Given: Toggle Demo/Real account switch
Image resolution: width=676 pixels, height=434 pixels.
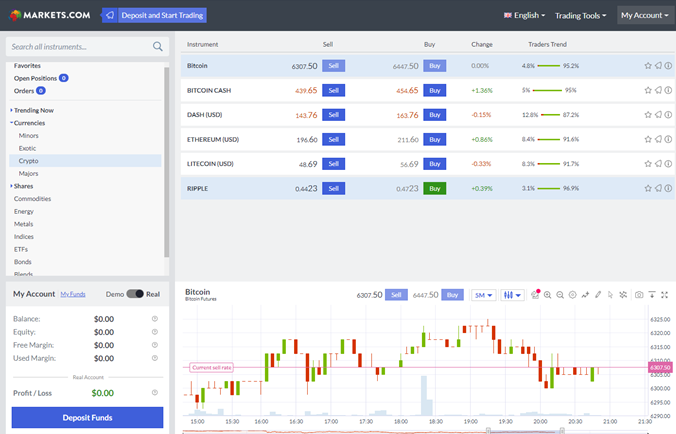Looking at the screenshot, I should coord(134,294).
